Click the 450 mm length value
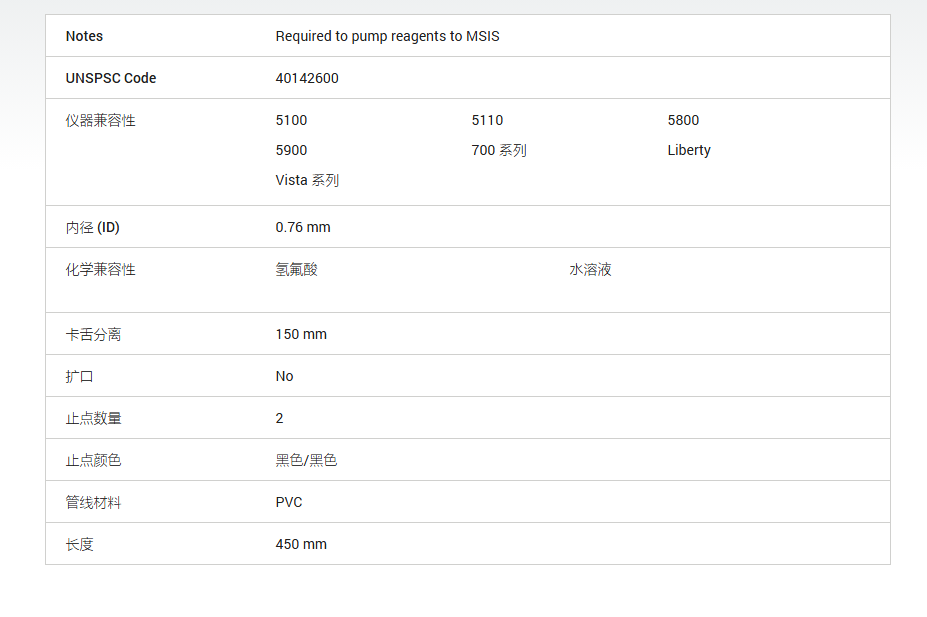Image resolution: width=927 pixels, height=617 pixels. coord(301,544)
